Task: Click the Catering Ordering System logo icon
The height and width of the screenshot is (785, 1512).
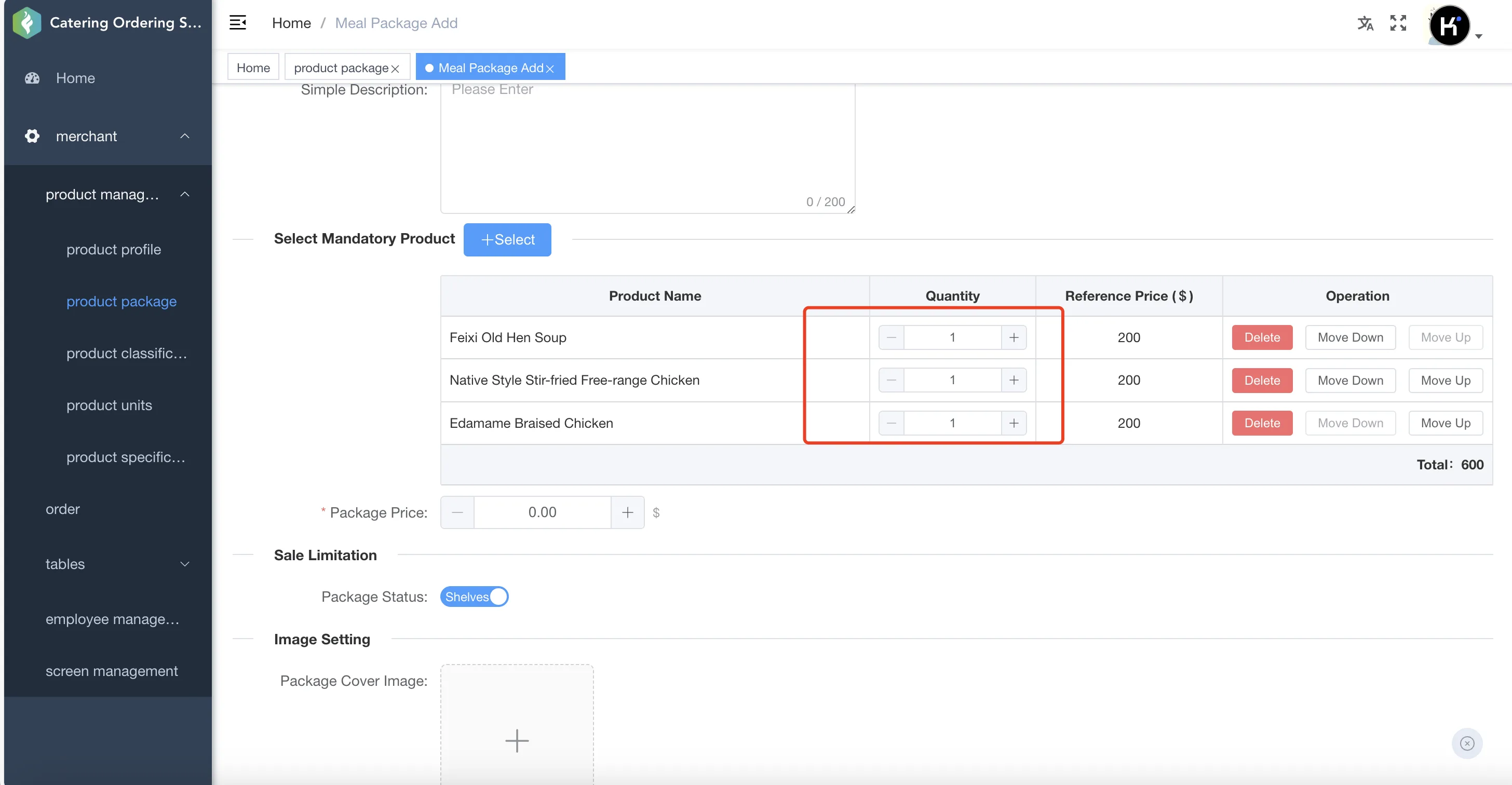Action: [x=26, y=22]
